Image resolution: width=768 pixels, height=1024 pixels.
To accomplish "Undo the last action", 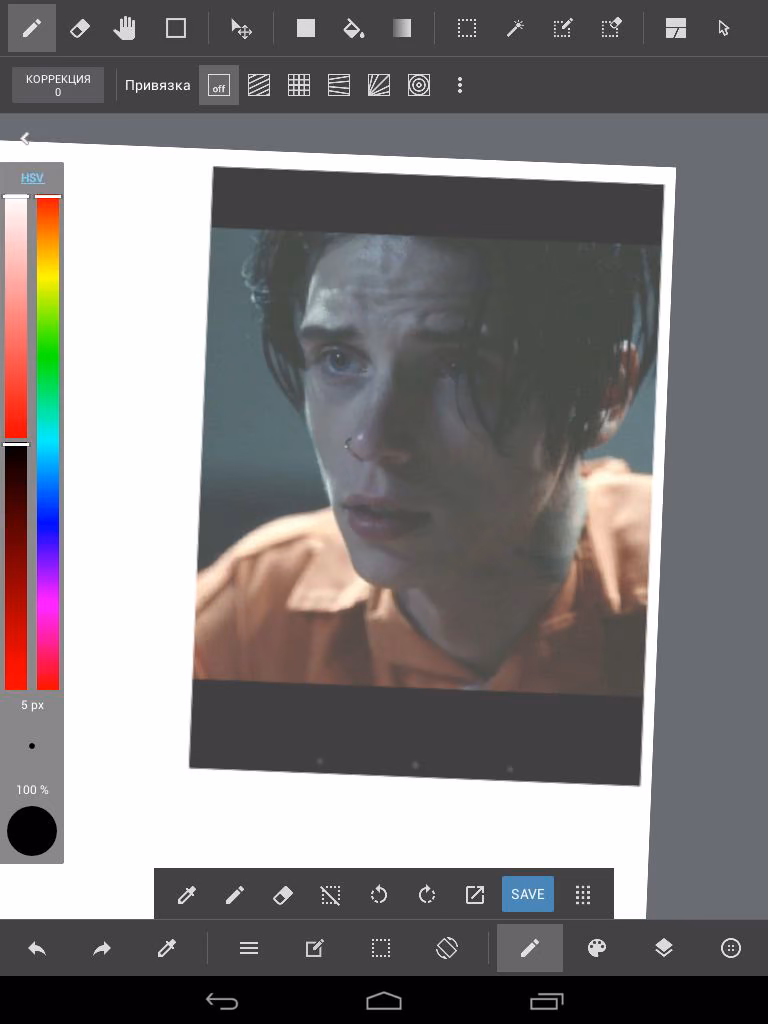I will (37, 948).
